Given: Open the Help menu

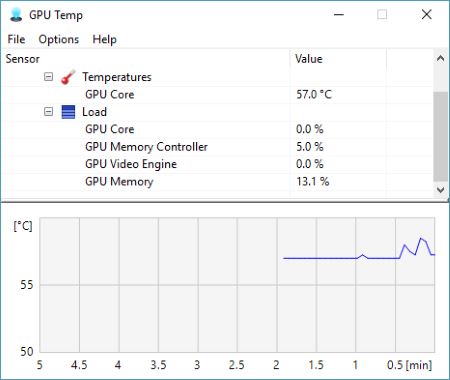Looking at the screenshot, I should pyautogui.click(x=104, y=39).
